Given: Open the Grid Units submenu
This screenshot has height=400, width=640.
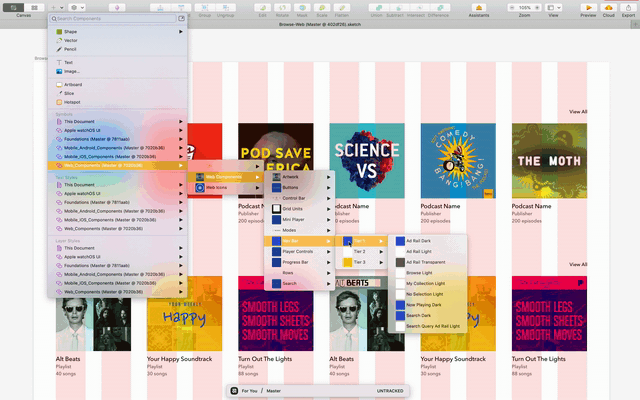Looking at the screenshot, I should [300, 209].
